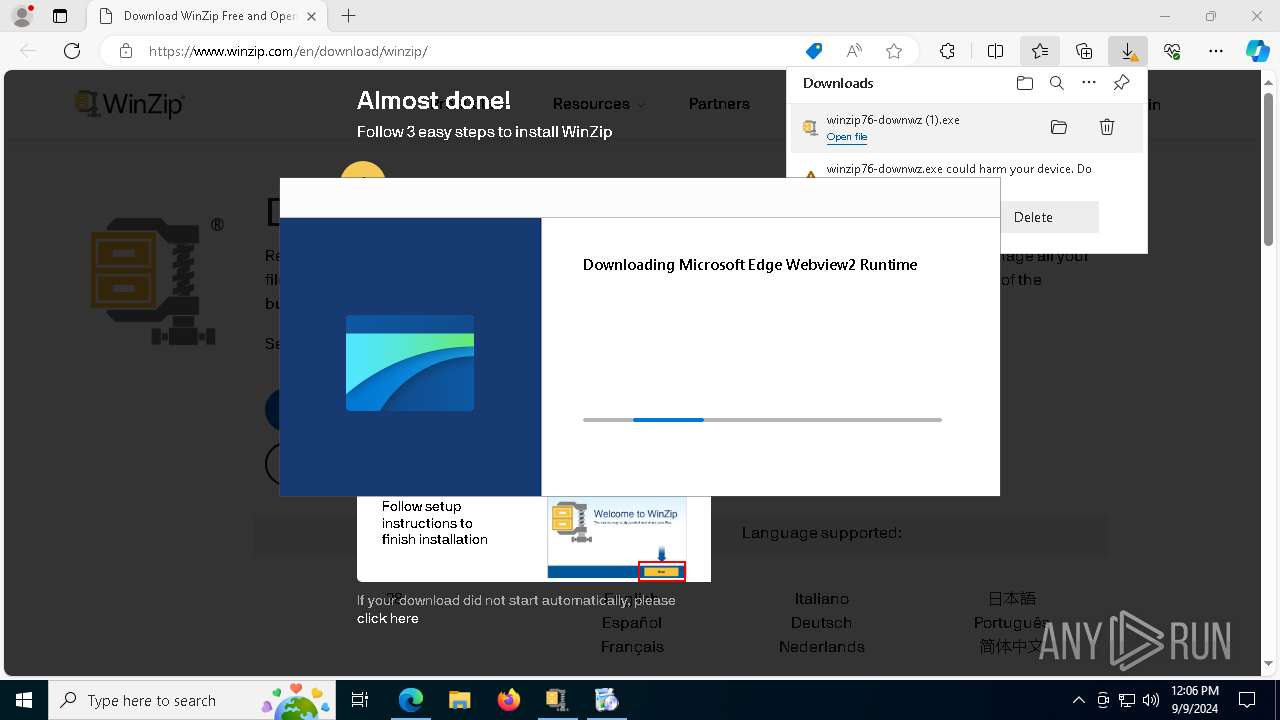Show hidden system tray icons
The image size is (1280, 720).
coord(1078,700)
